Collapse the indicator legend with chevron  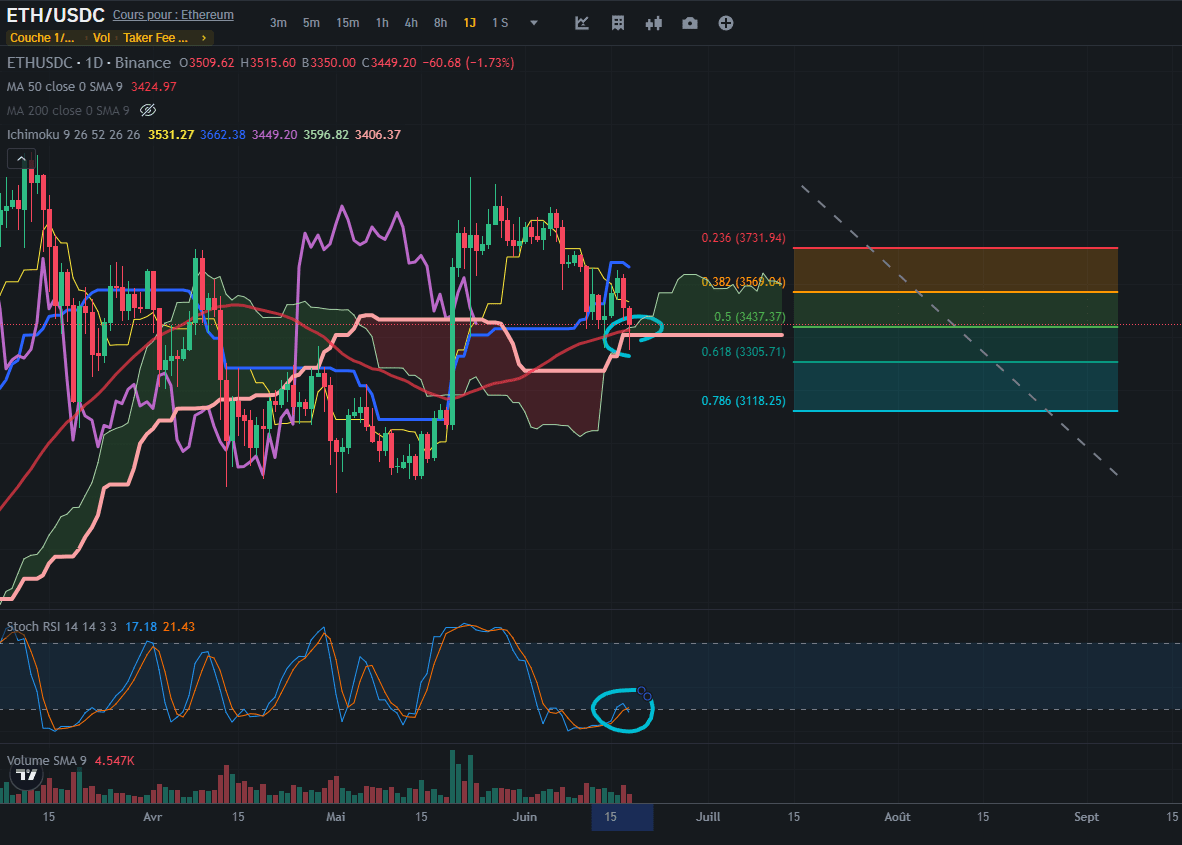point(21,158)
